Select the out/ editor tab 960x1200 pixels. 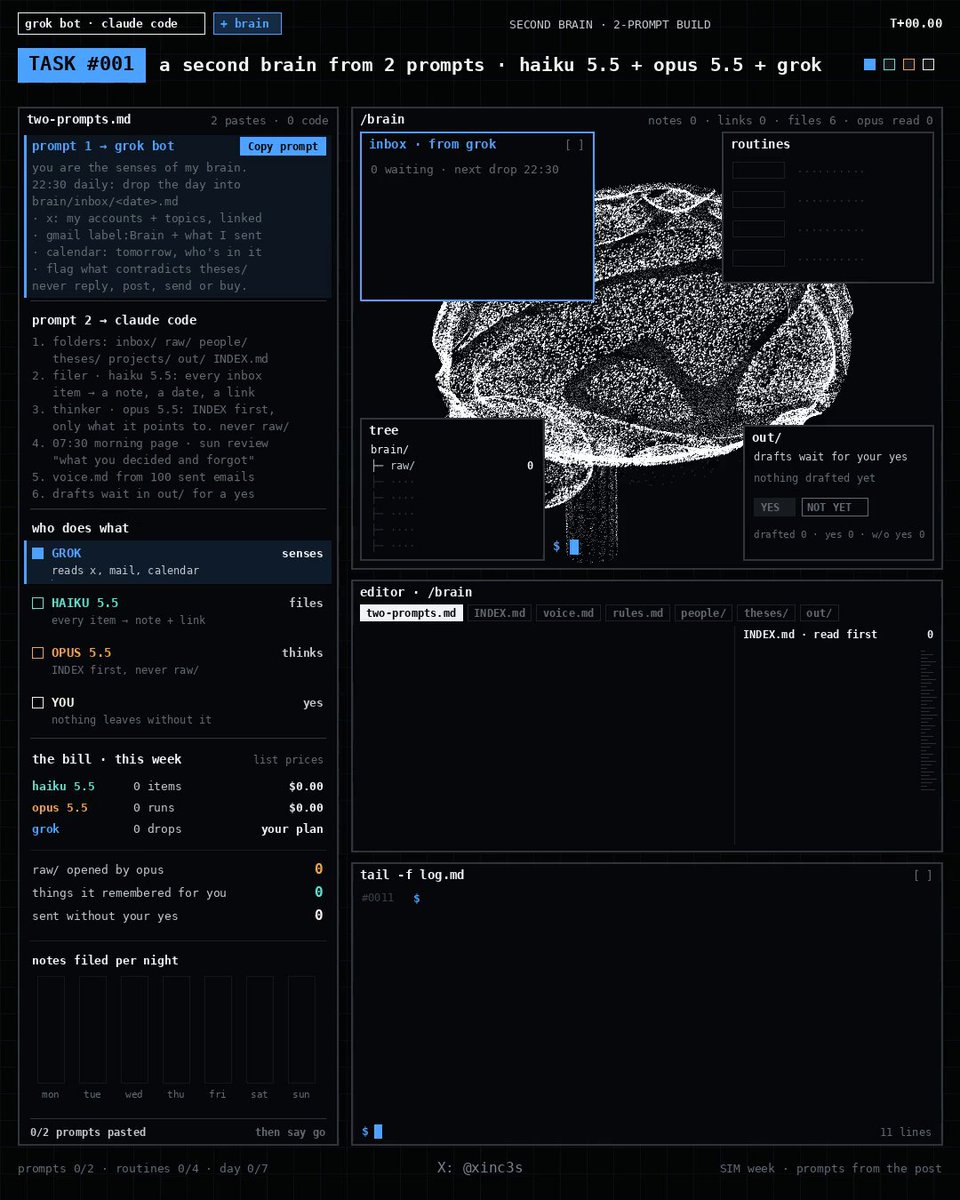[819, 613]
